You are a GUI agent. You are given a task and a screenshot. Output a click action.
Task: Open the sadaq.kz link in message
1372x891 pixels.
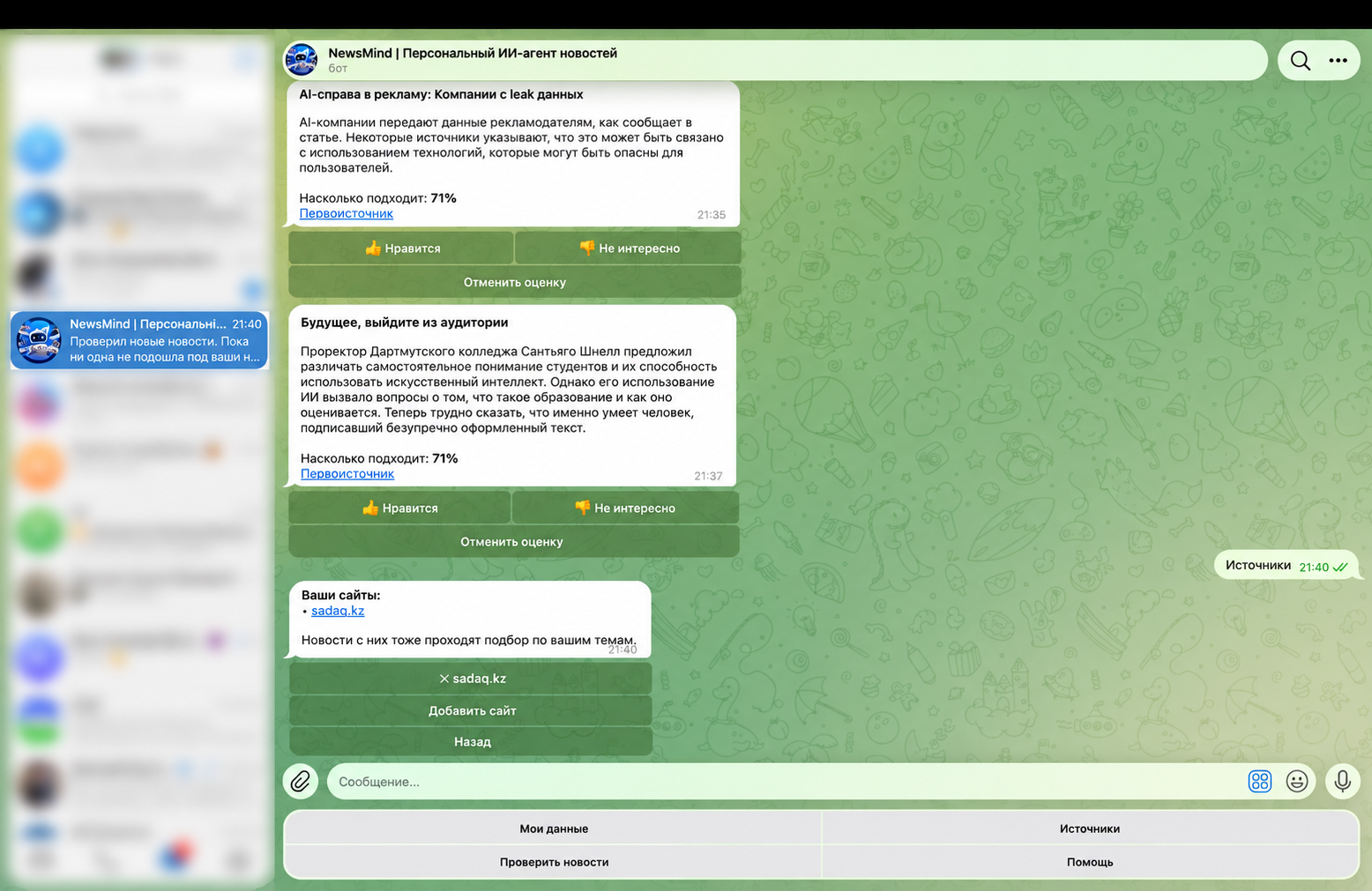[338, 611]
